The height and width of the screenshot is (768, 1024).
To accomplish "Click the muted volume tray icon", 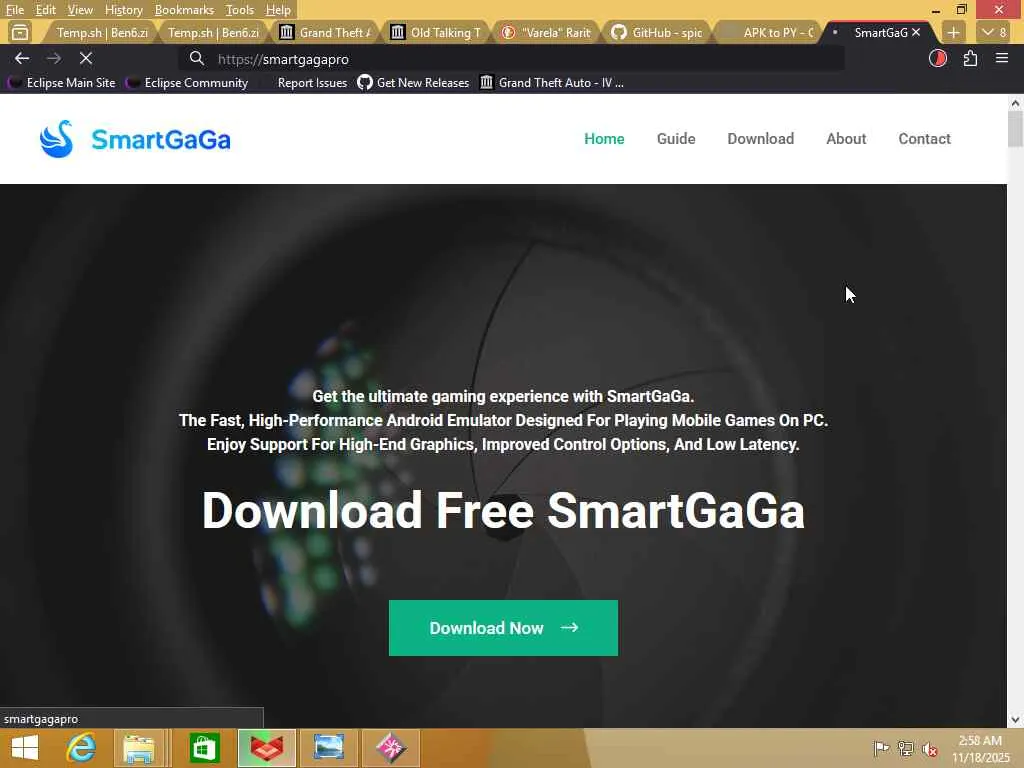I will [930, 748].
